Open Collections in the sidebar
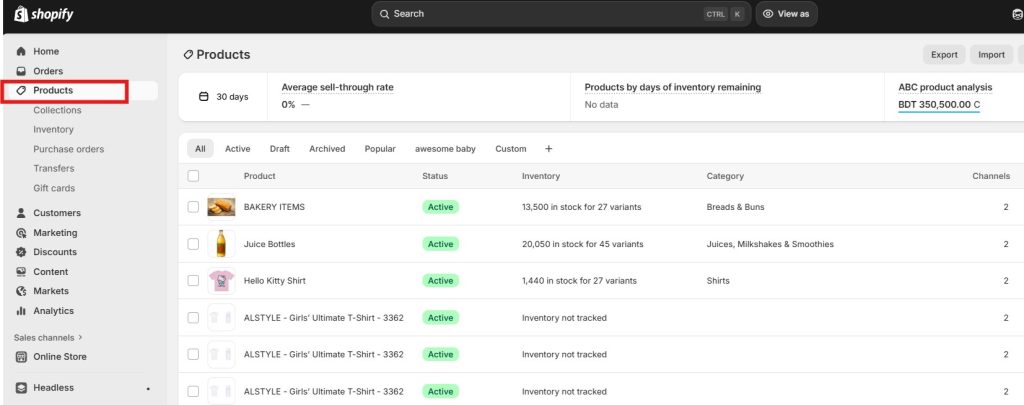This screenshot has height=405, width=1024. tap(57, 110)
